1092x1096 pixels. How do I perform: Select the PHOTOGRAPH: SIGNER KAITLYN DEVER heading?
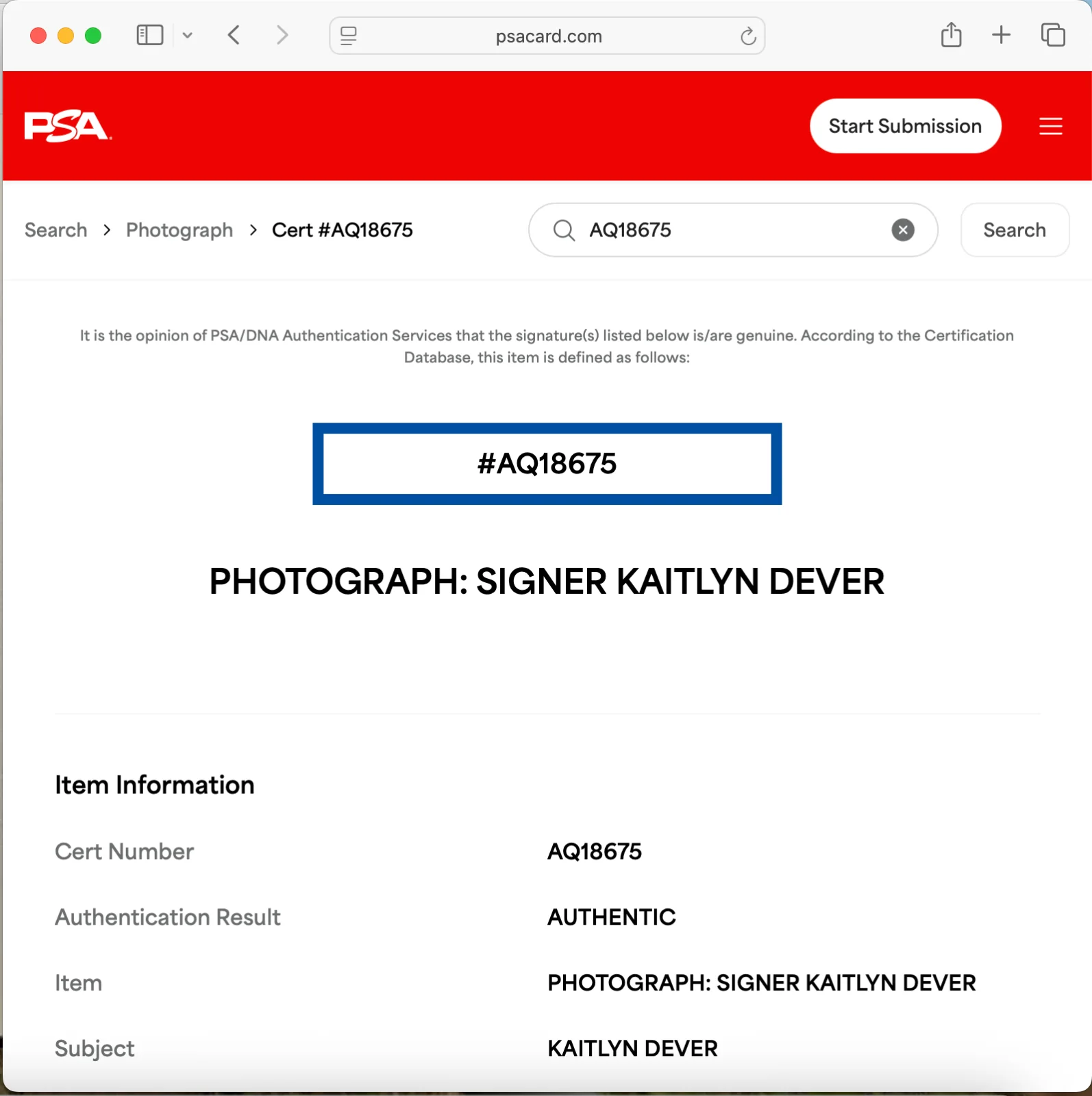click(547, 582)
